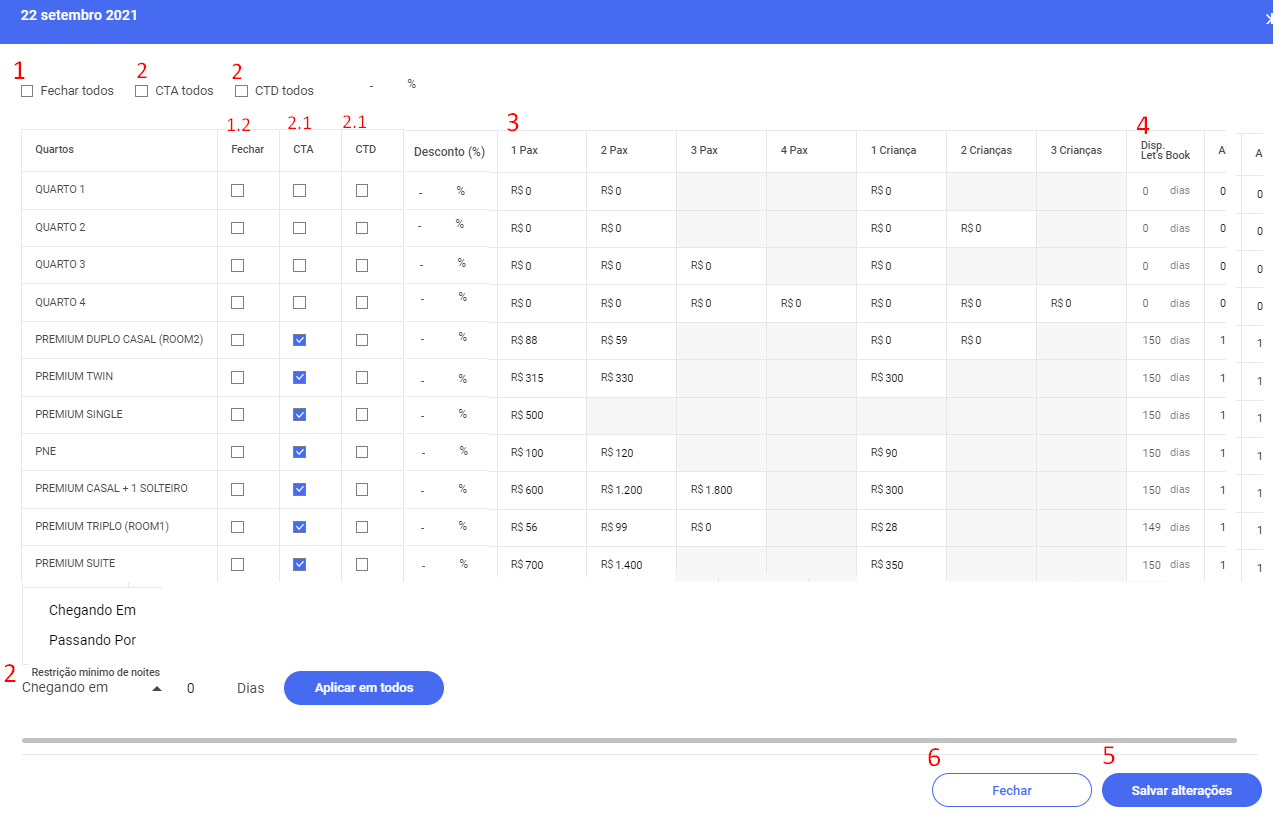Viewport: 1275px width, 817px height.
Task: Tick the CTD todos checkbox
Action: [242, 91]
